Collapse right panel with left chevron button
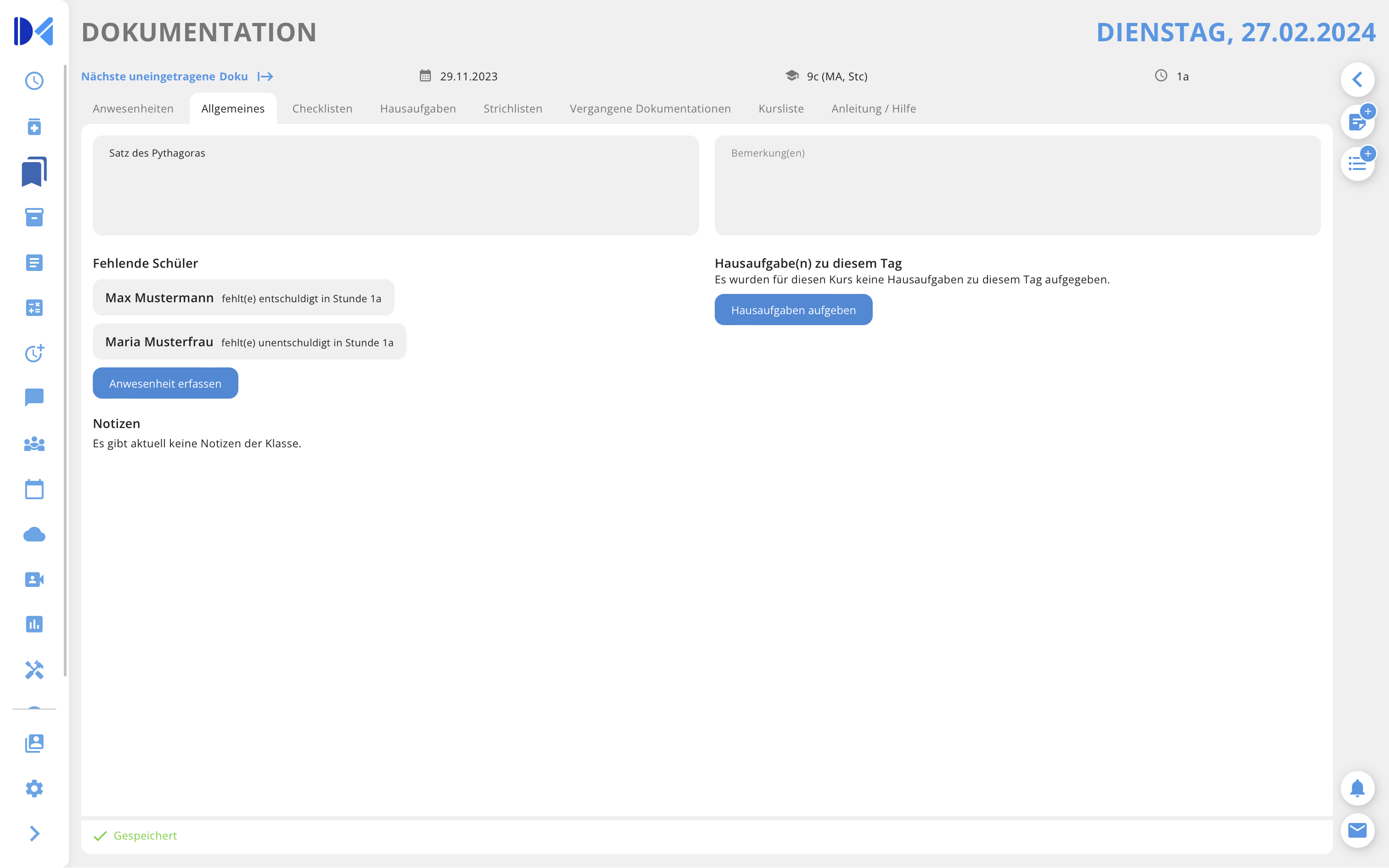The height and width of the screenshot is (868, 1389). tap(1357, 79)
